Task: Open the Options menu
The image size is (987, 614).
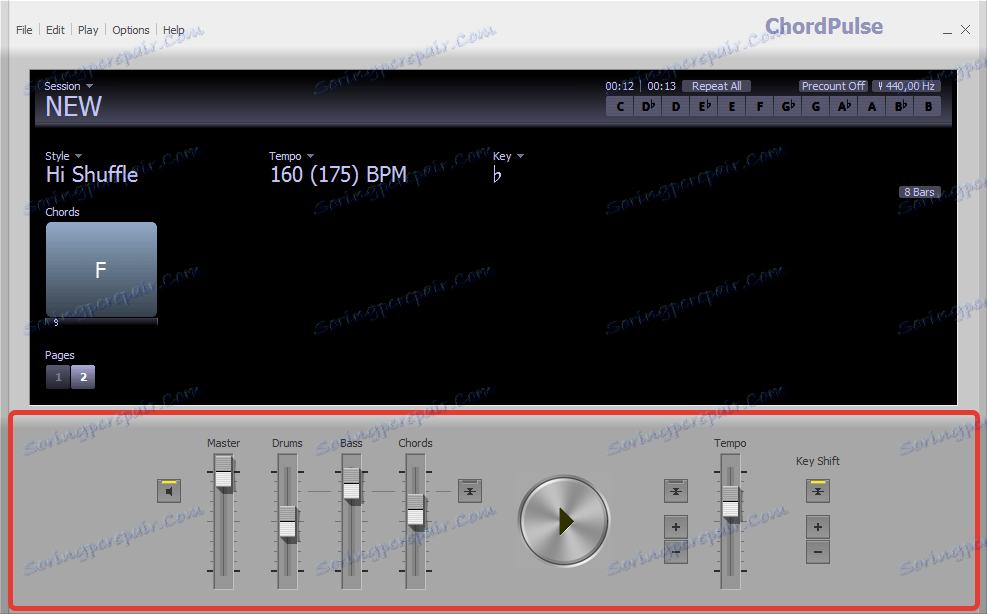Action: point(130,29)
